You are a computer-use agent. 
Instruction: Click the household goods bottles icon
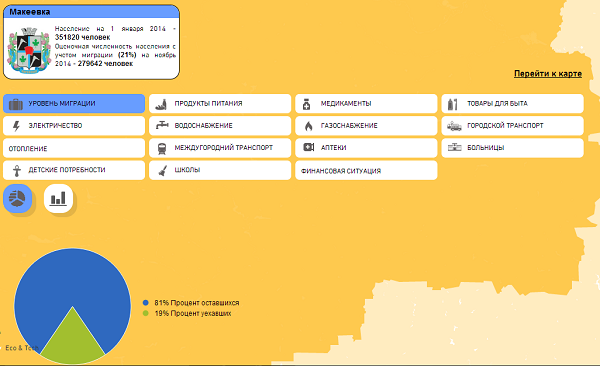pyautogui.click(x=453, y=104)
